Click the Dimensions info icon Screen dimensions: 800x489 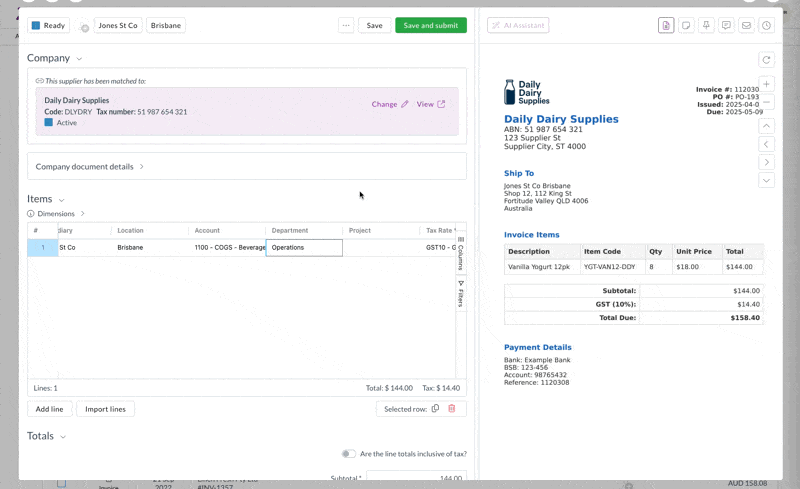click(x=31, y=213)
